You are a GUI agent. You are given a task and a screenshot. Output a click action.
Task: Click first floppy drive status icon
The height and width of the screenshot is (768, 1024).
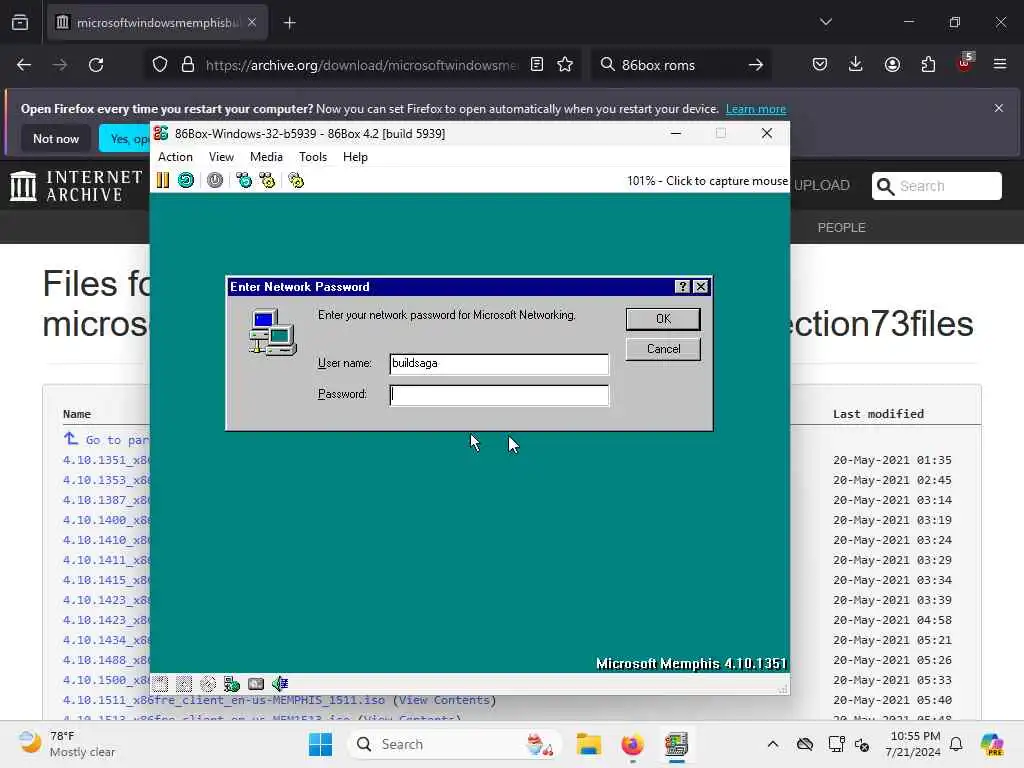click(160, 684)
